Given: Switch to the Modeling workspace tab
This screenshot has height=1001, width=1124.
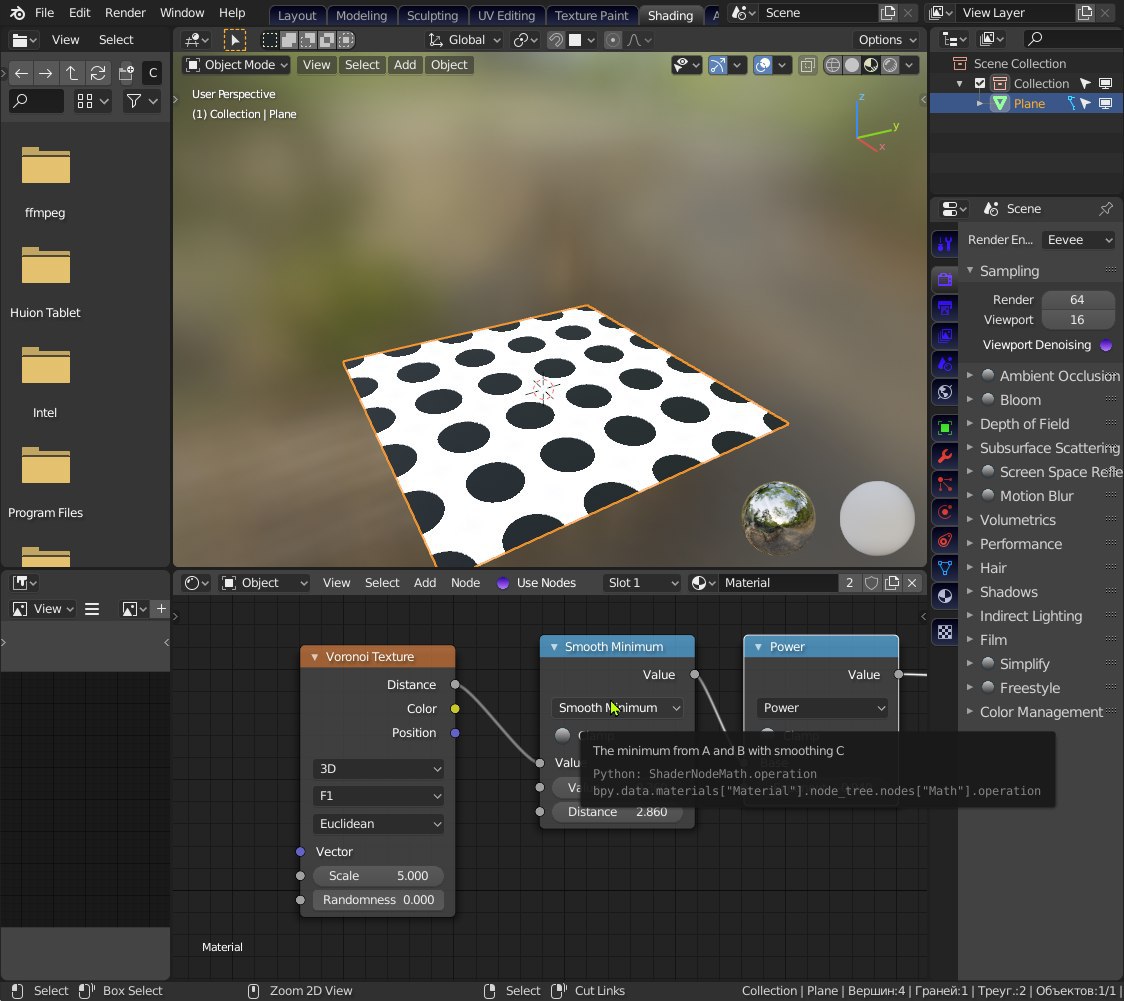Looking at the screenshot, I should pyautogui.click(x=361, y=15).
